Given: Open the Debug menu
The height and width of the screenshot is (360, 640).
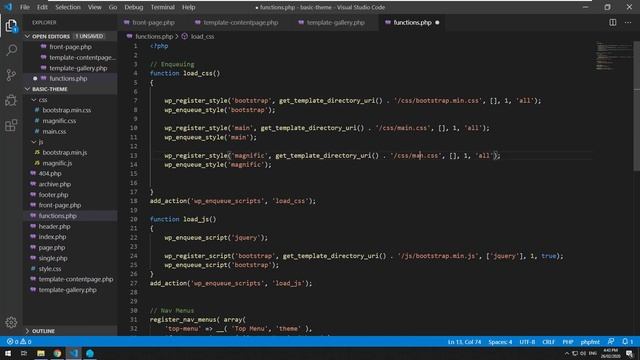Looking at the screenshot, I should tap(134, 7).
